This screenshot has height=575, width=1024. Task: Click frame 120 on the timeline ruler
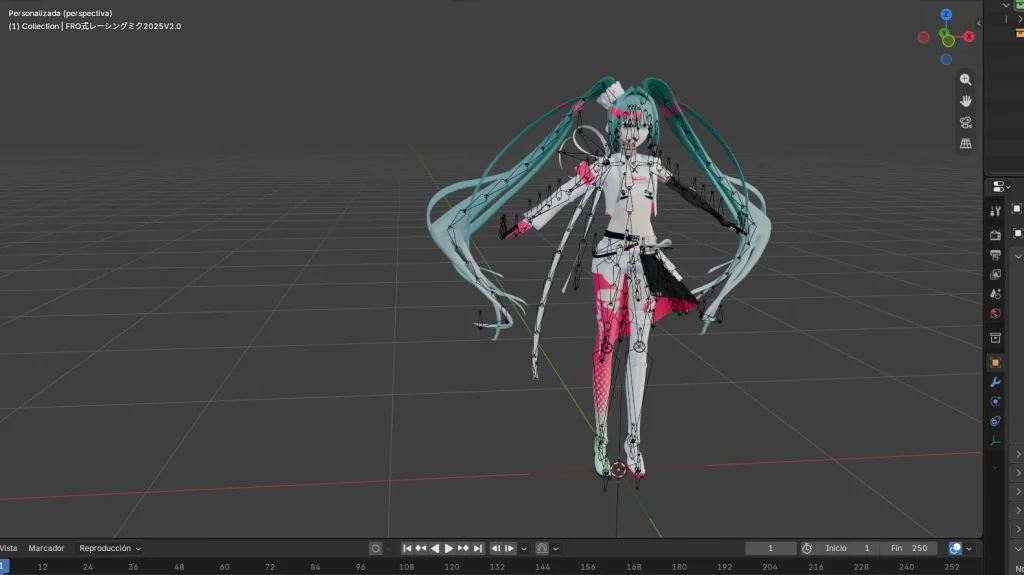452,567
